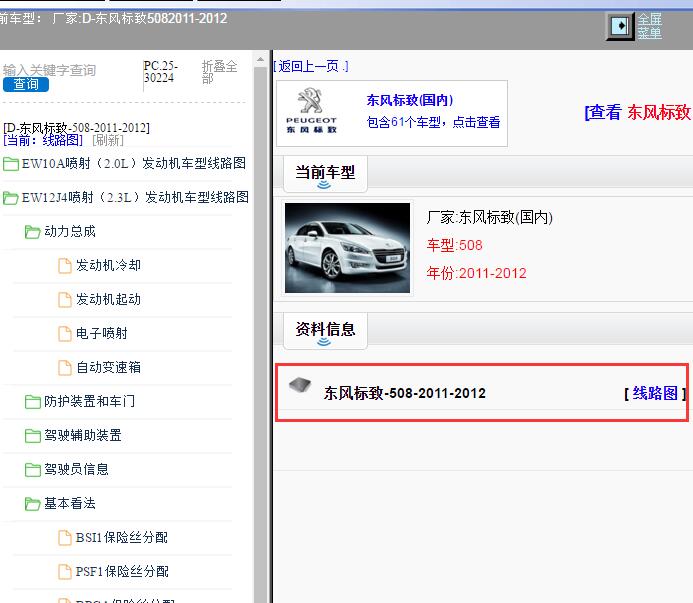Click the full-screen menu toggle icon
693x603 pixels.
(x=620, y=26)
